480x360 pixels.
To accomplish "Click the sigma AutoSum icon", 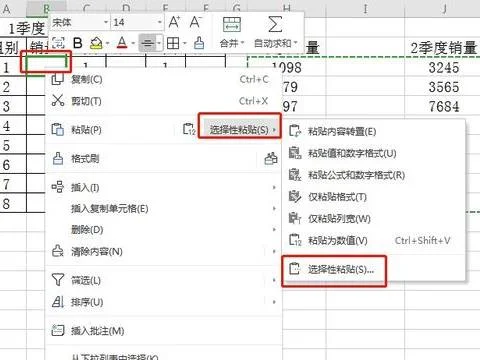I will point(275,24).
